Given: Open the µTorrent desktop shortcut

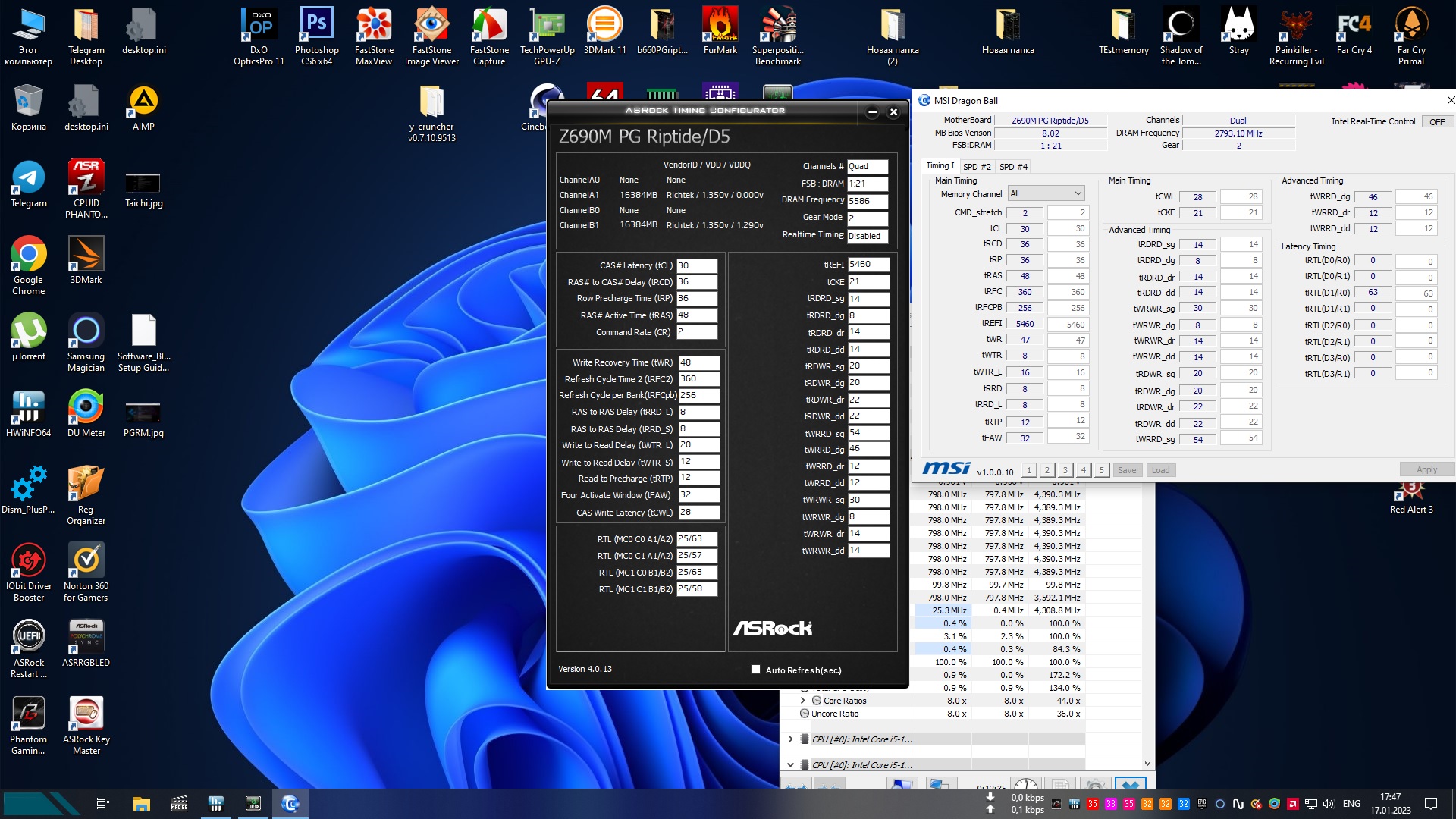Looking at the screenshot, I should 28,337.
